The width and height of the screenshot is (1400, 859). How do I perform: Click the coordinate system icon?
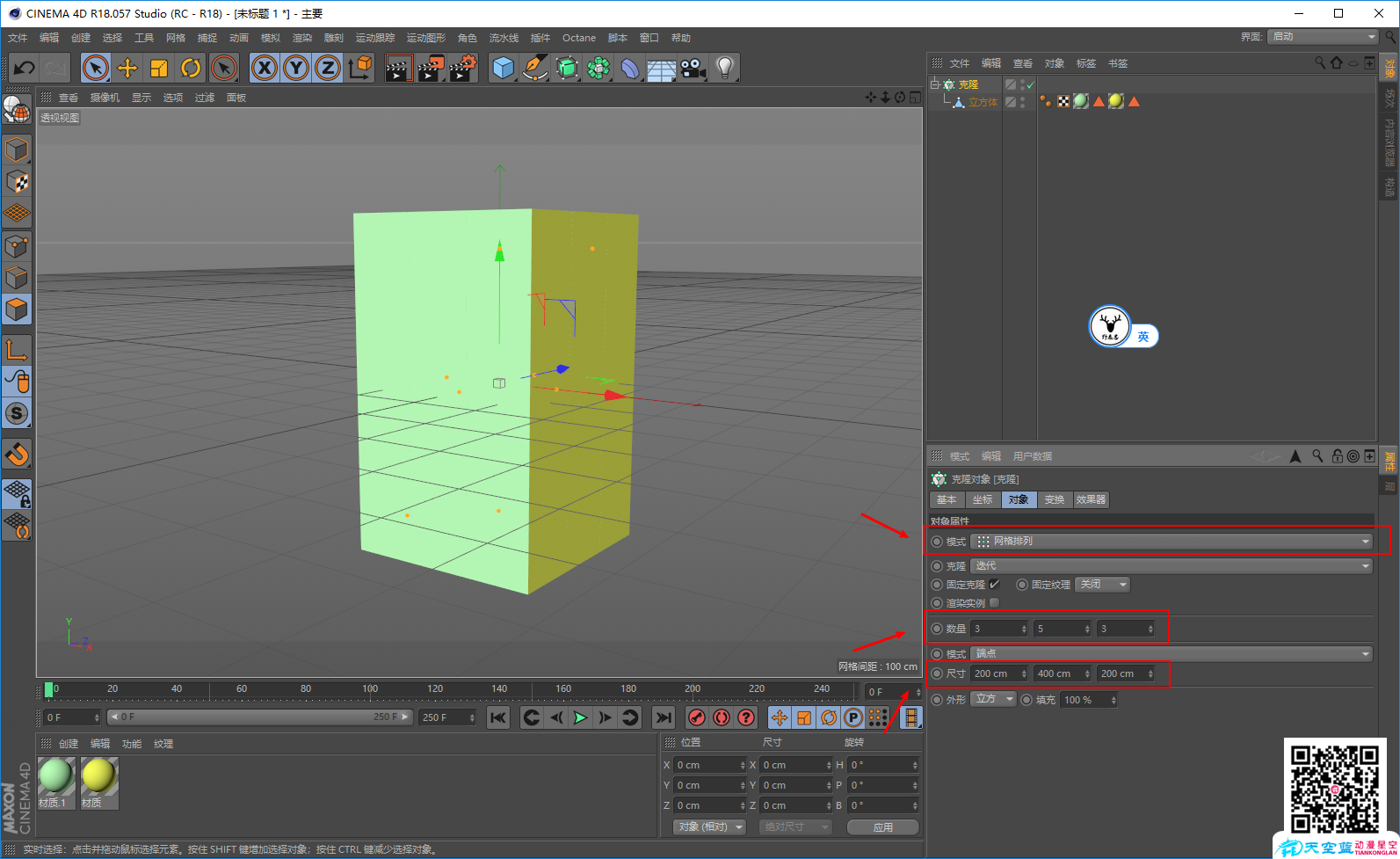click(x=360, y=68)
